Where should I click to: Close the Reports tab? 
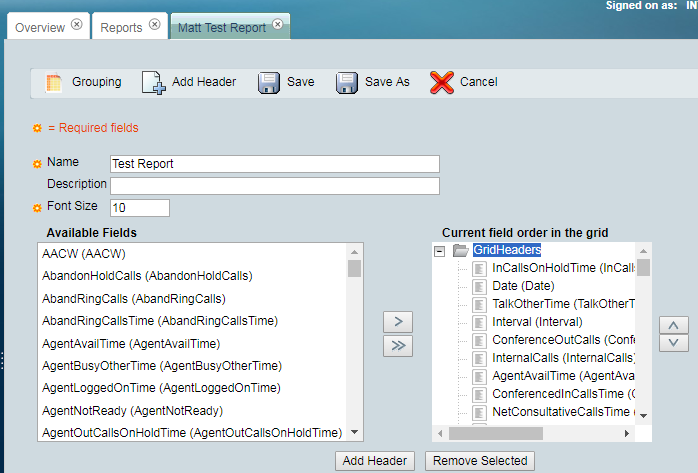[x=154, y=26]
